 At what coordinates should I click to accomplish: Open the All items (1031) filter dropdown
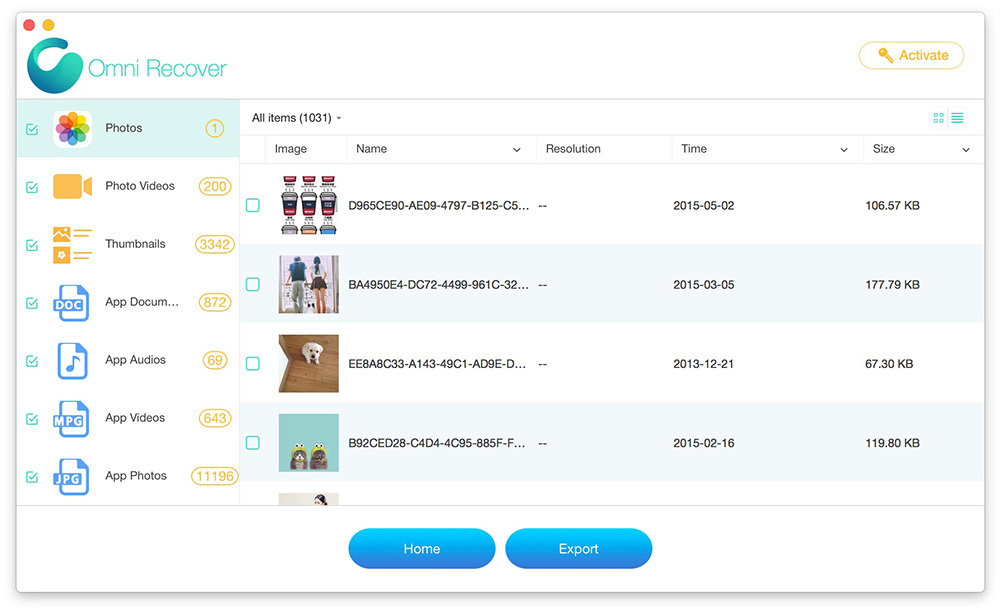[297, 118]
